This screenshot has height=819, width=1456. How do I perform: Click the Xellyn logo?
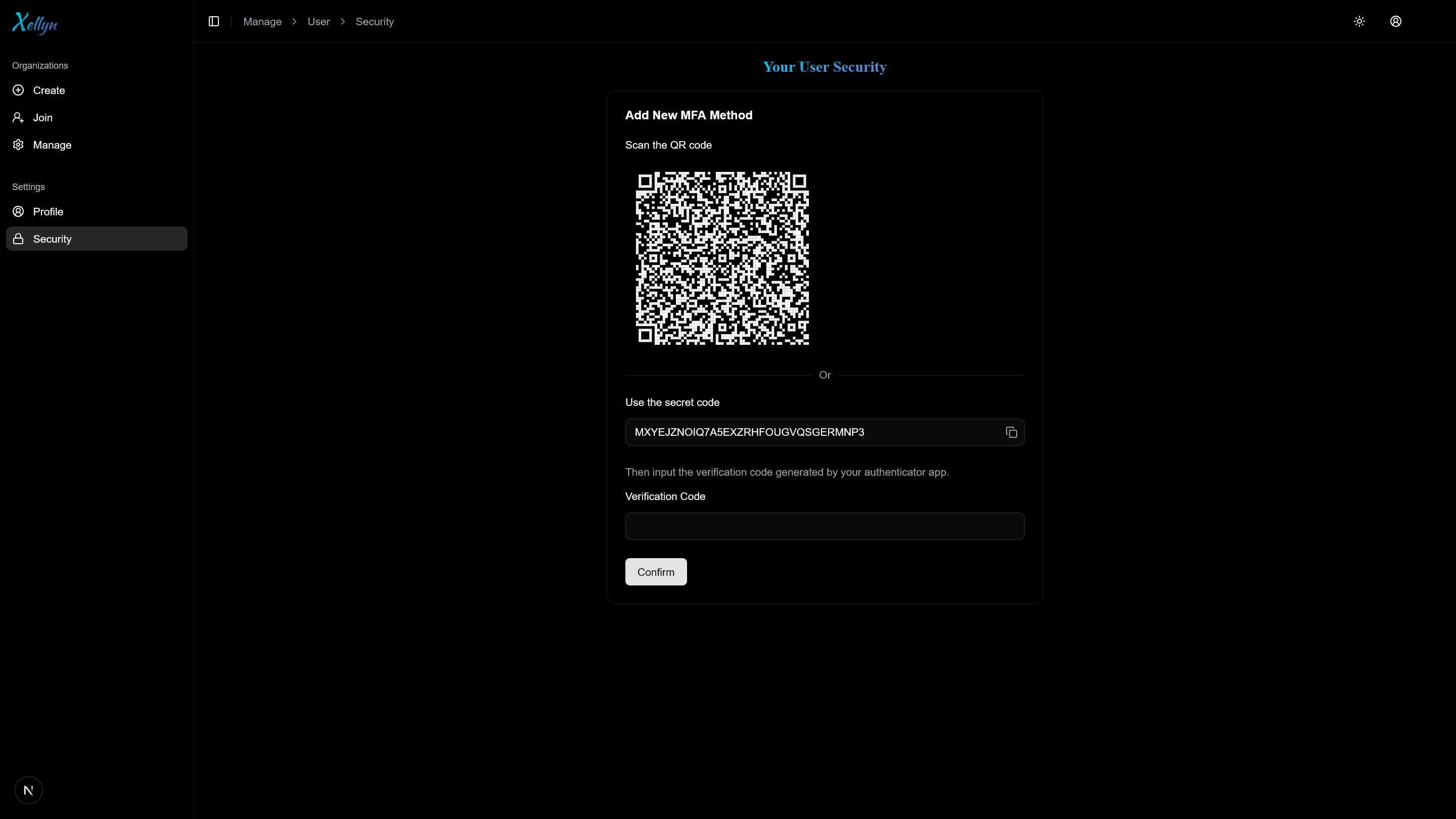pyautogui.click(x=35, y=23)
